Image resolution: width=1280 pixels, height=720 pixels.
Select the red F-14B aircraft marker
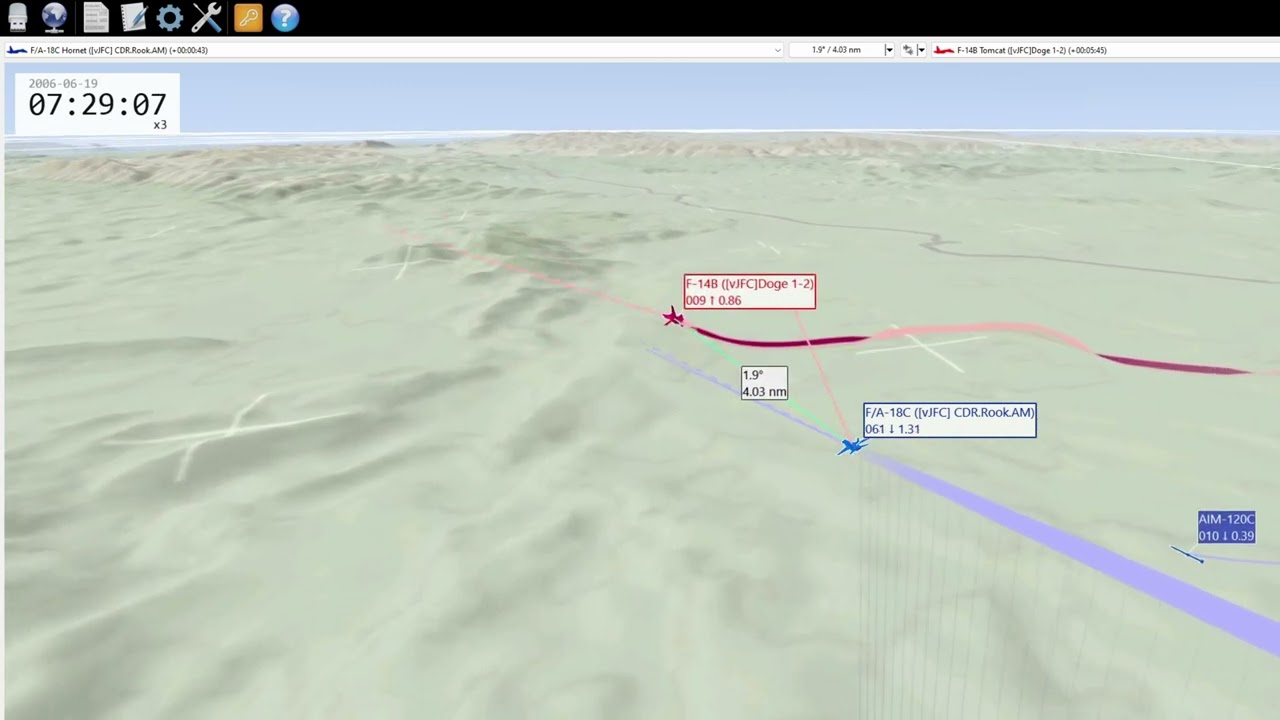pos(673,318)
